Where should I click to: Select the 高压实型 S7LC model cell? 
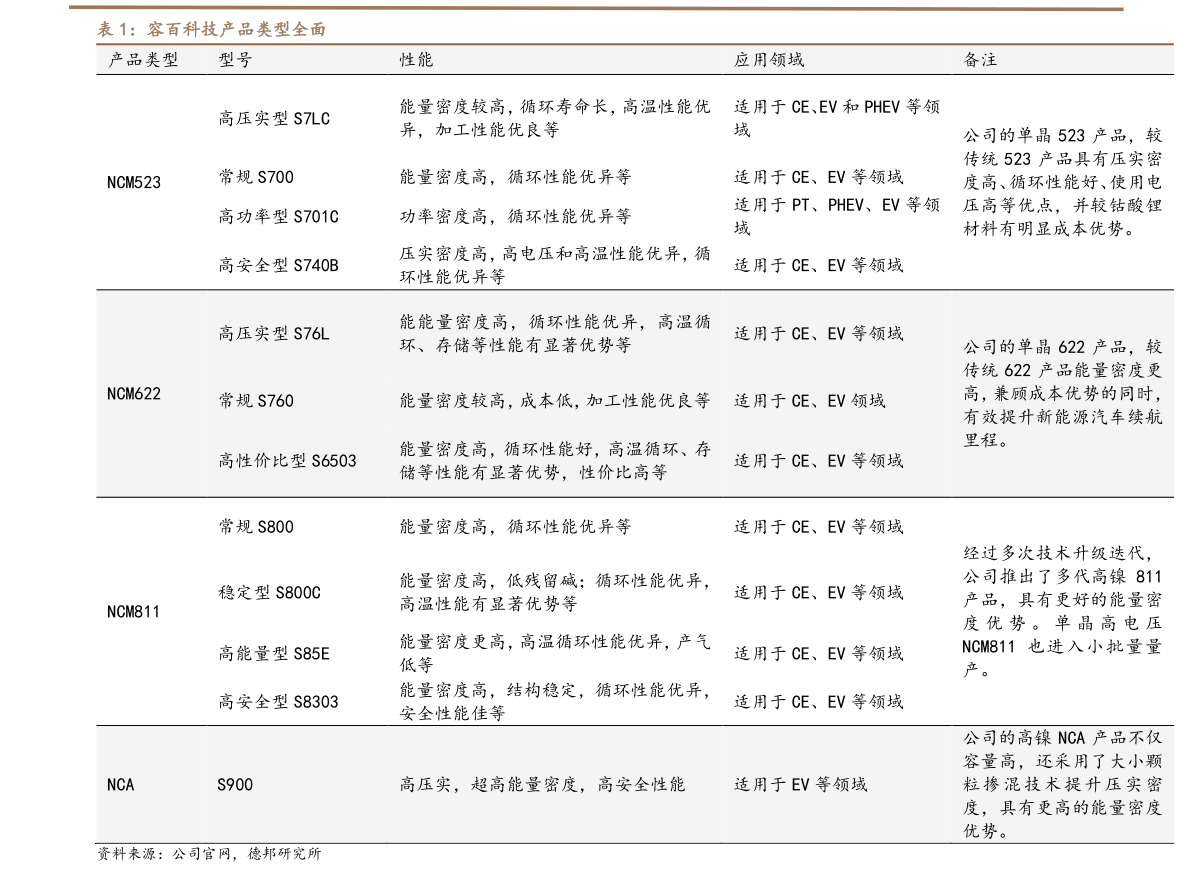coord(274,119)
